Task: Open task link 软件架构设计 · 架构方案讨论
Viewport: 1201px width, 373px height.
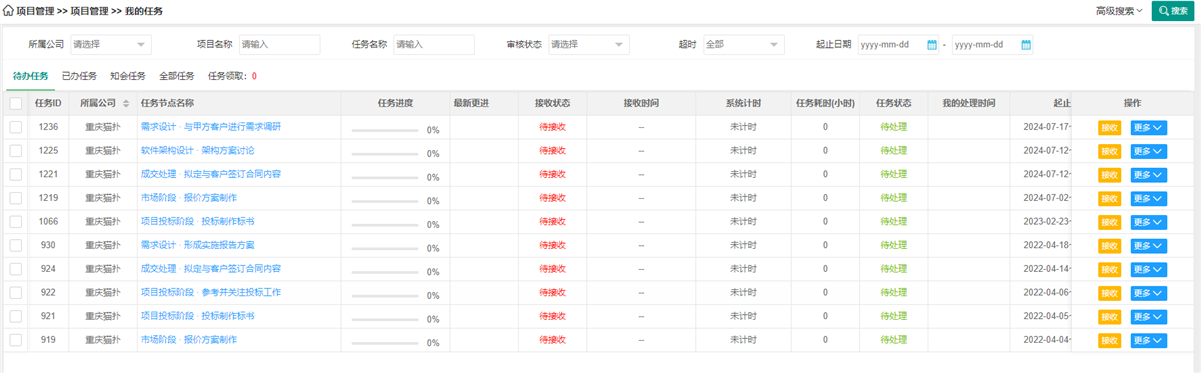Action: [198, 150]
